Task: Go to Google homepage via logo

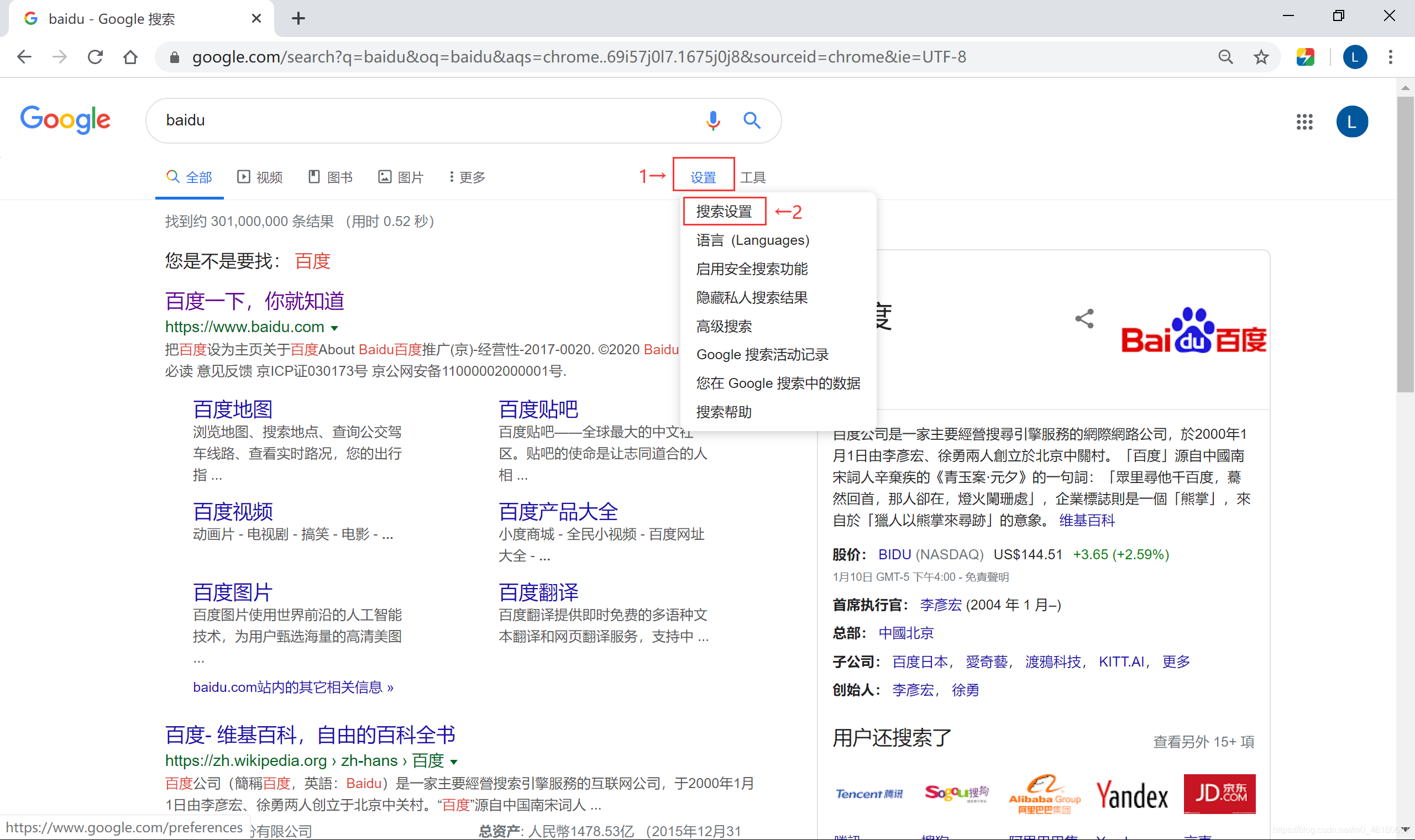Action: coord(66,119)
